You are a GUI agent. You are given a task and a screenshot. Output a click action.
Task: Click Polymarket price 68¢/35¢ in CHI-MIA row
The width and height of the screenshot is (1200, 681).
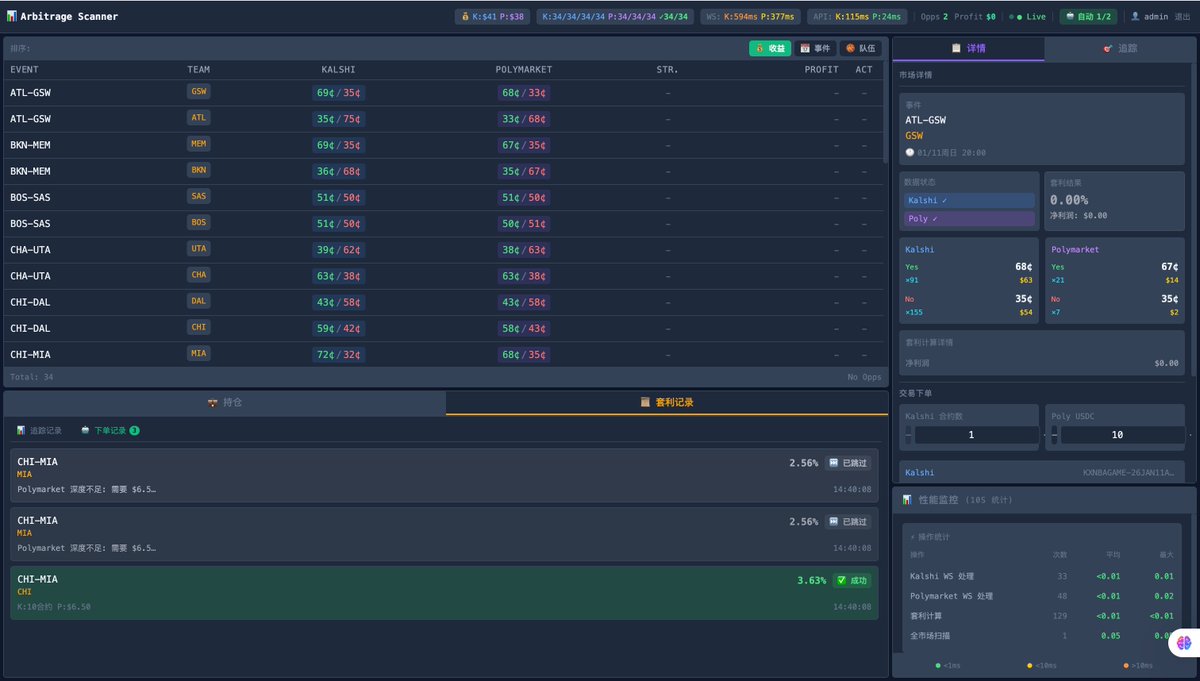524,354
